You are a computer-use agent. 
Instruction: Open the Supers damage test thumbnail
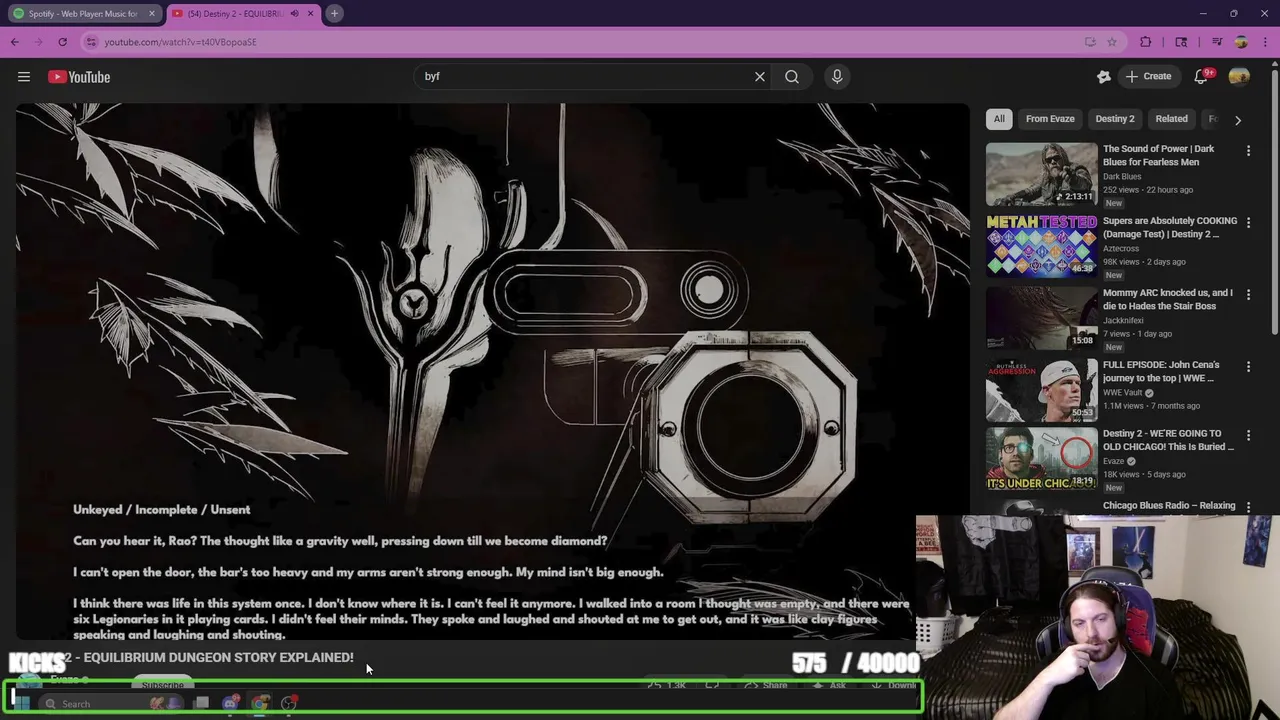(1041, 246)
